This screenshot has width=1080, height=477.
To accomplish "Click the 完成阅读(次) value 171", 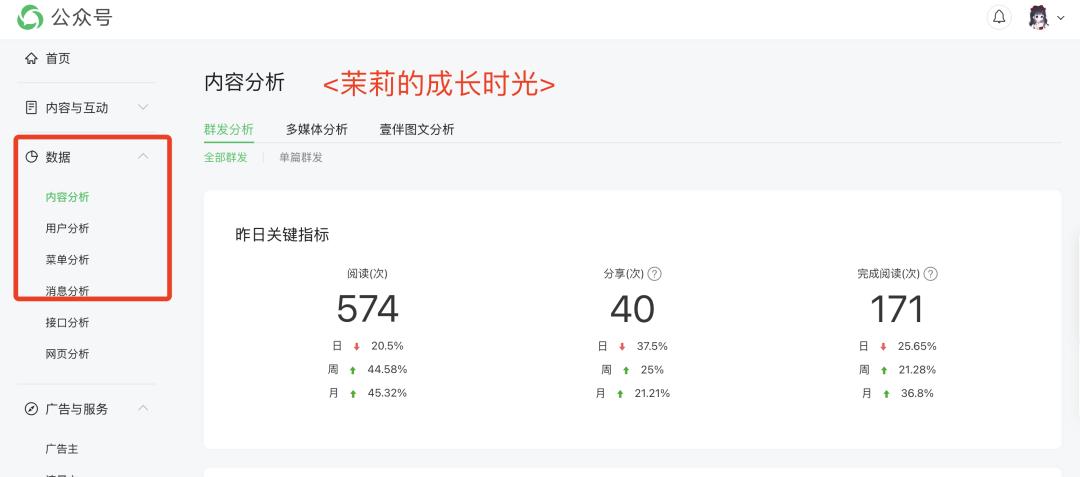I will click(897, 309).
